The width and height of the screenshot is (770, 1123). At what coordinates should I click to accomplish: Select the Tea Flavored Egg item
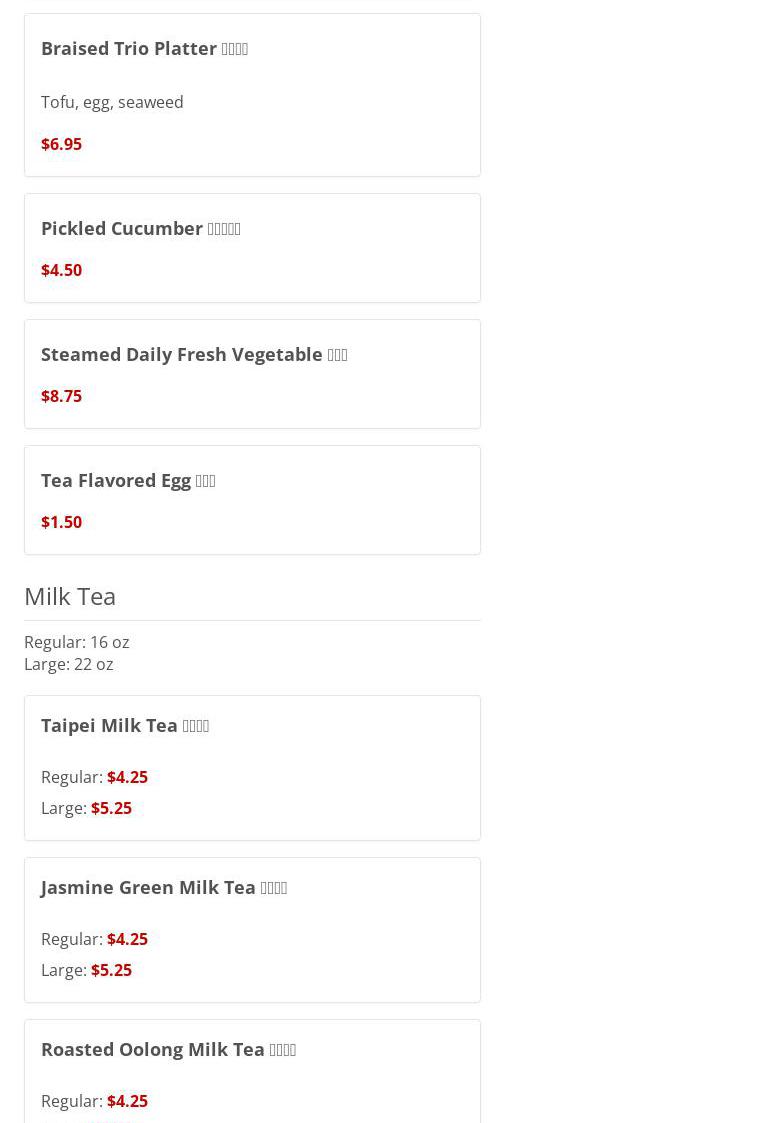(x=128, y=480)
